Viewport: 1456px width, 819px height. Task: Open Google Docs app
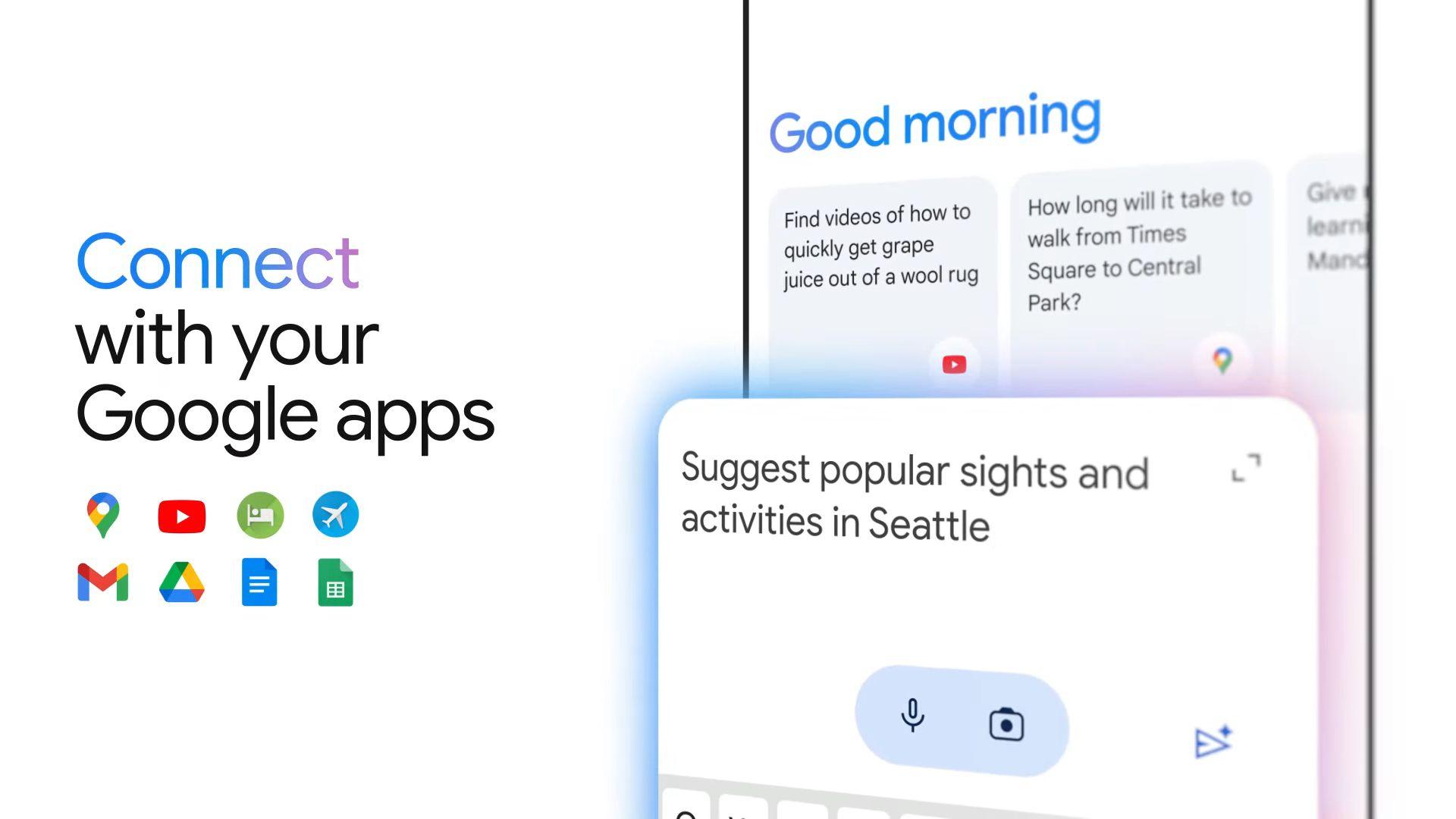(x=258, y=585)
